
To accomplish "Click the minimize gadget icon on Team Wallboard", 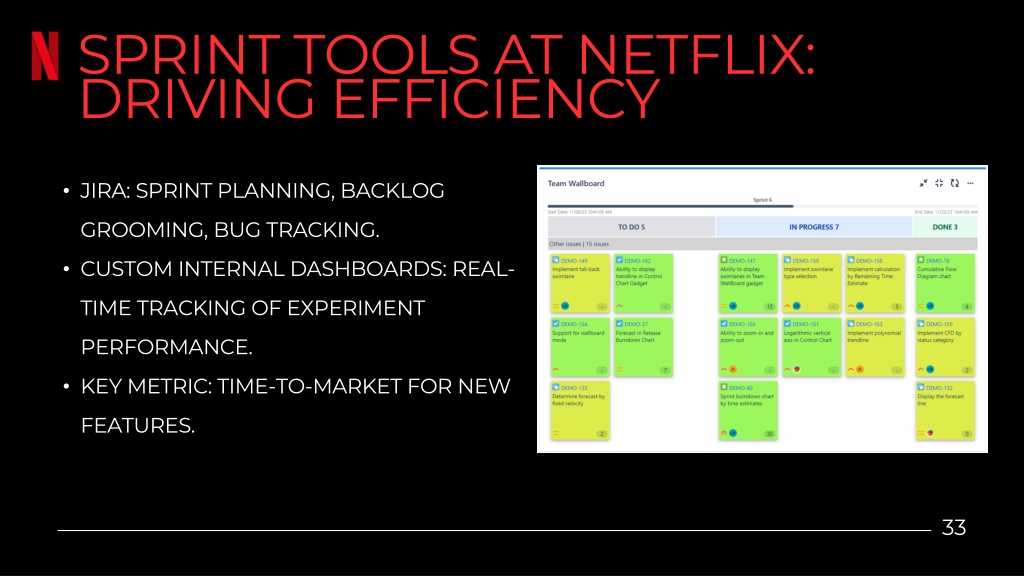I will (x=923, y=184).
